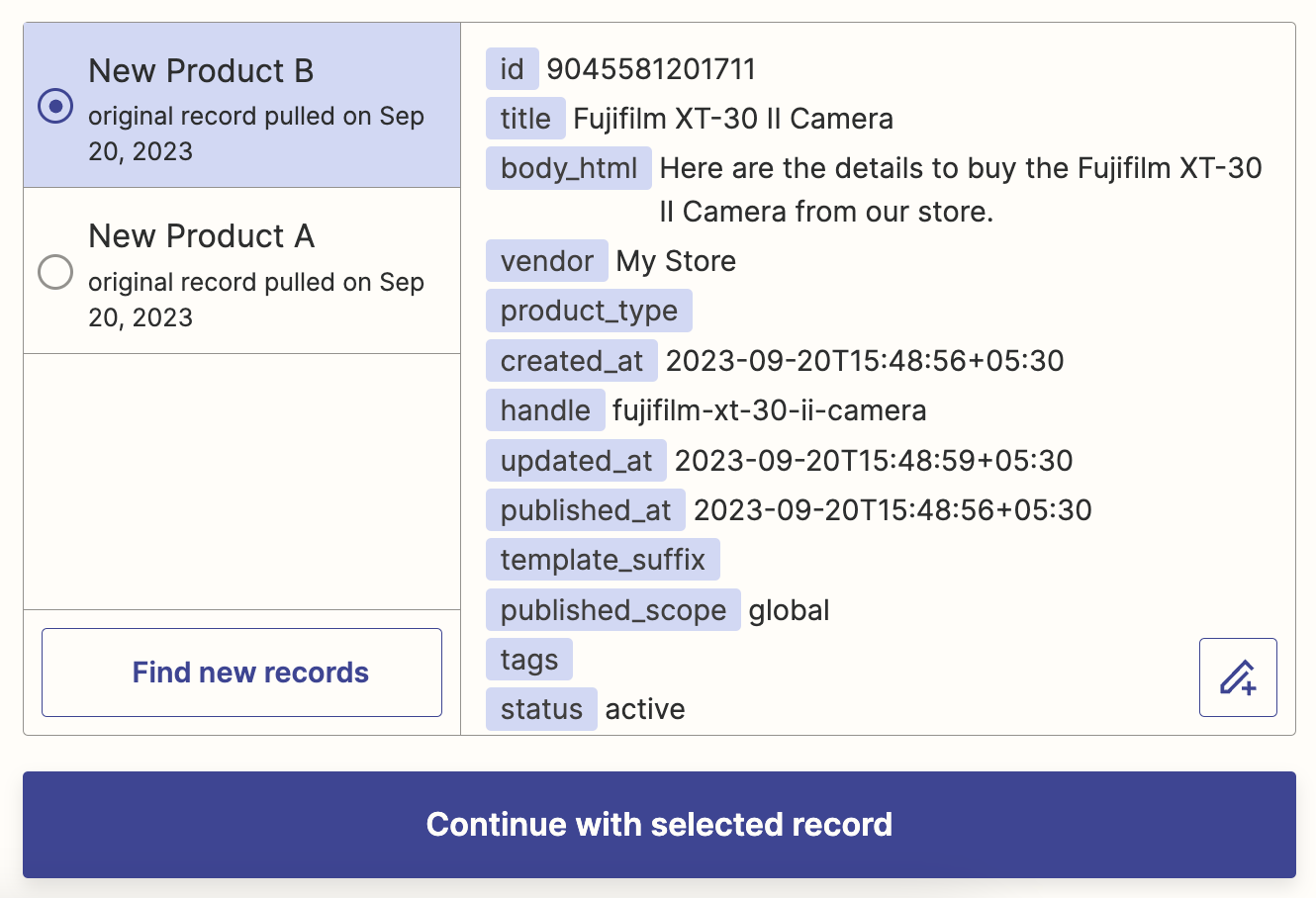This screenshot has height=898, width=1316.
Task: Click the New Product A record title
Action: 201,236
